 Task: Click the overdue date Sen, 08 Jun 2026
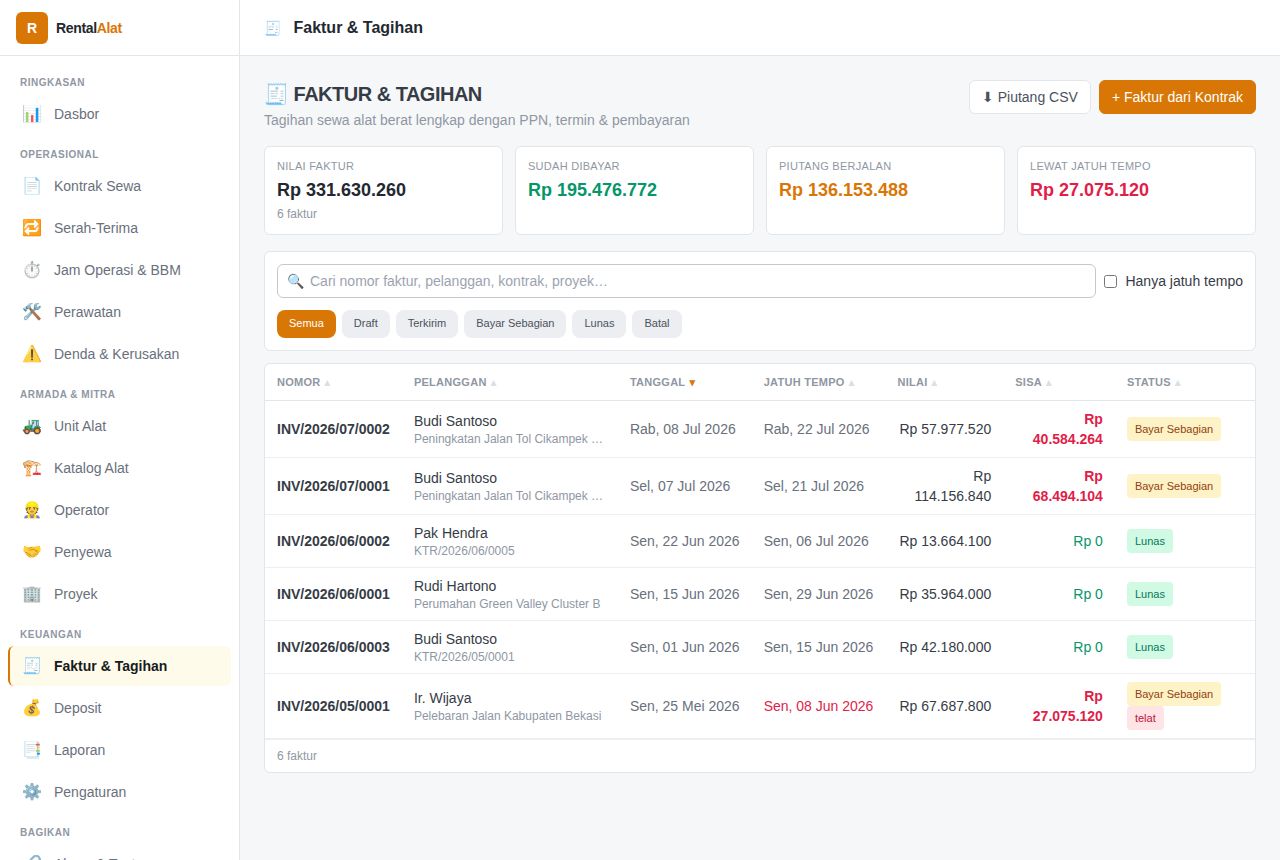(818, 706)
